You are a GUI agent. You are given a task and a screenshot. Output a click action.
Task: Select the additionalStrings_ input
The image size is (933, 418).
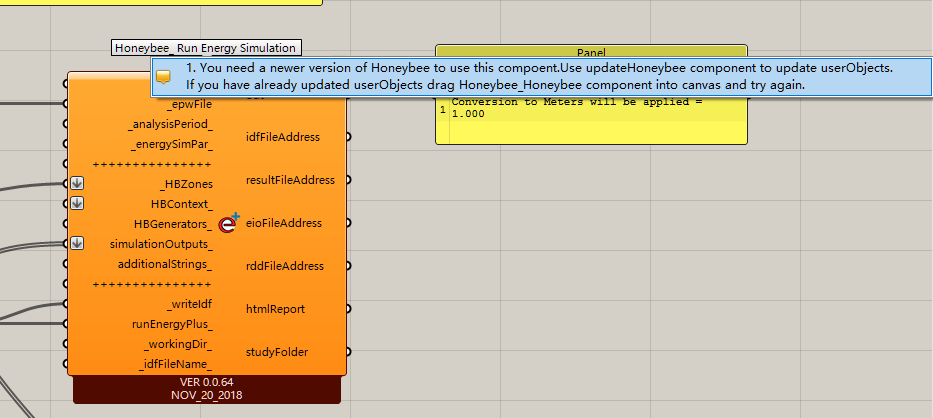[x=165, y=264]
